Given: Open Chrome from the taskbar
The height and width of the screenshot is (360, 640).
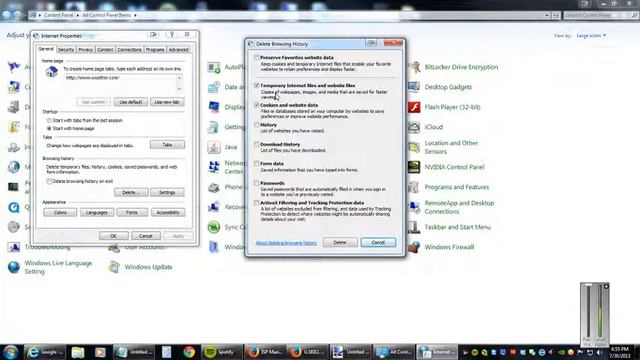Looking at the screenshot, I should 189,352.
